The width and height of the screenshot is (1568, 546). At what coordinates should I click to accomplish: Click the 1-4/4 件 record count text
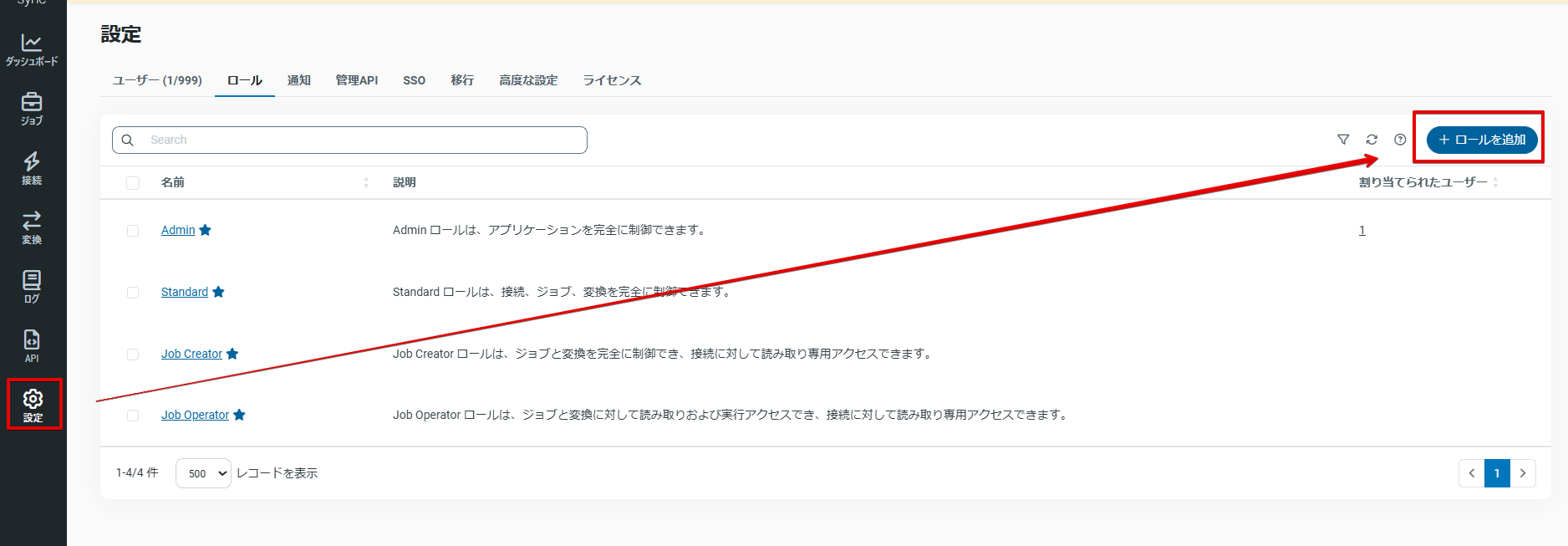point(137,473)
